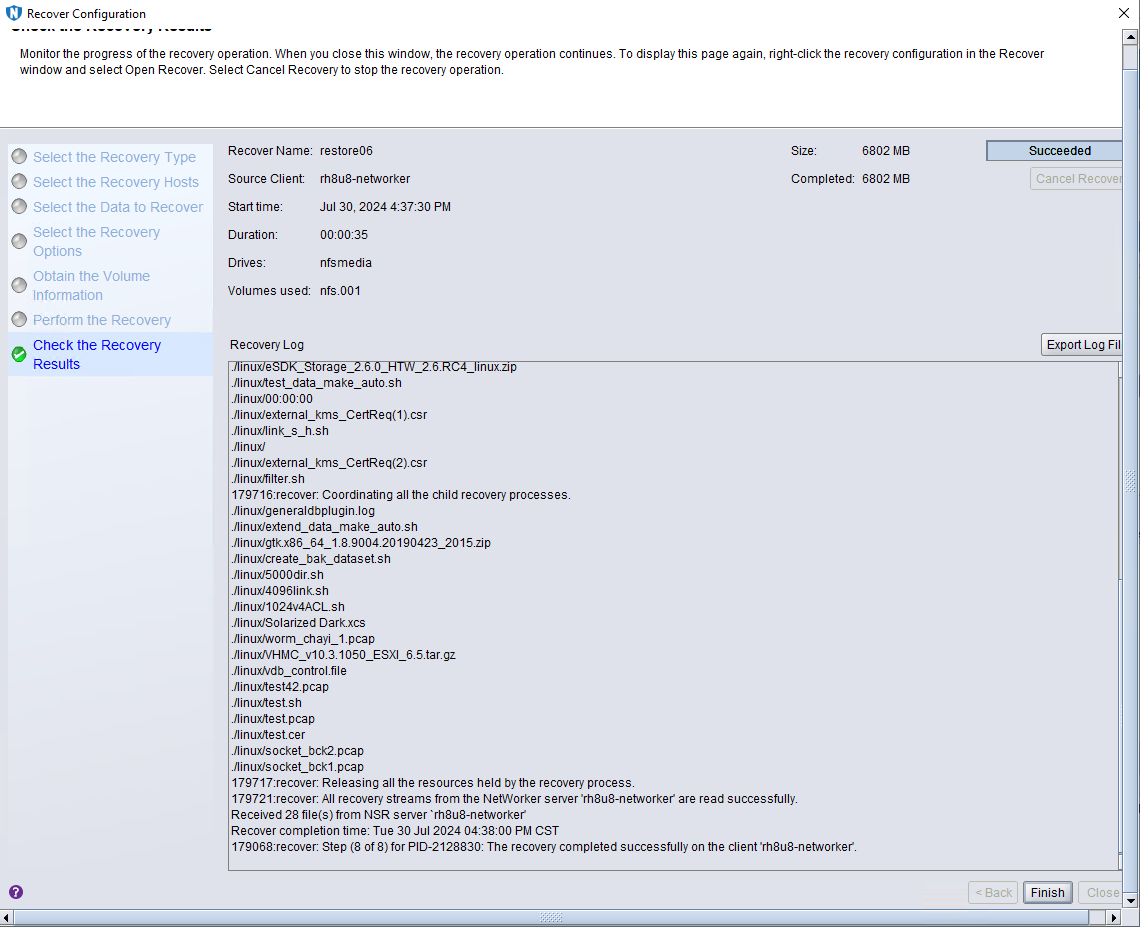
Task: Go to Perform the Recovery step
Action: (102, 320)
